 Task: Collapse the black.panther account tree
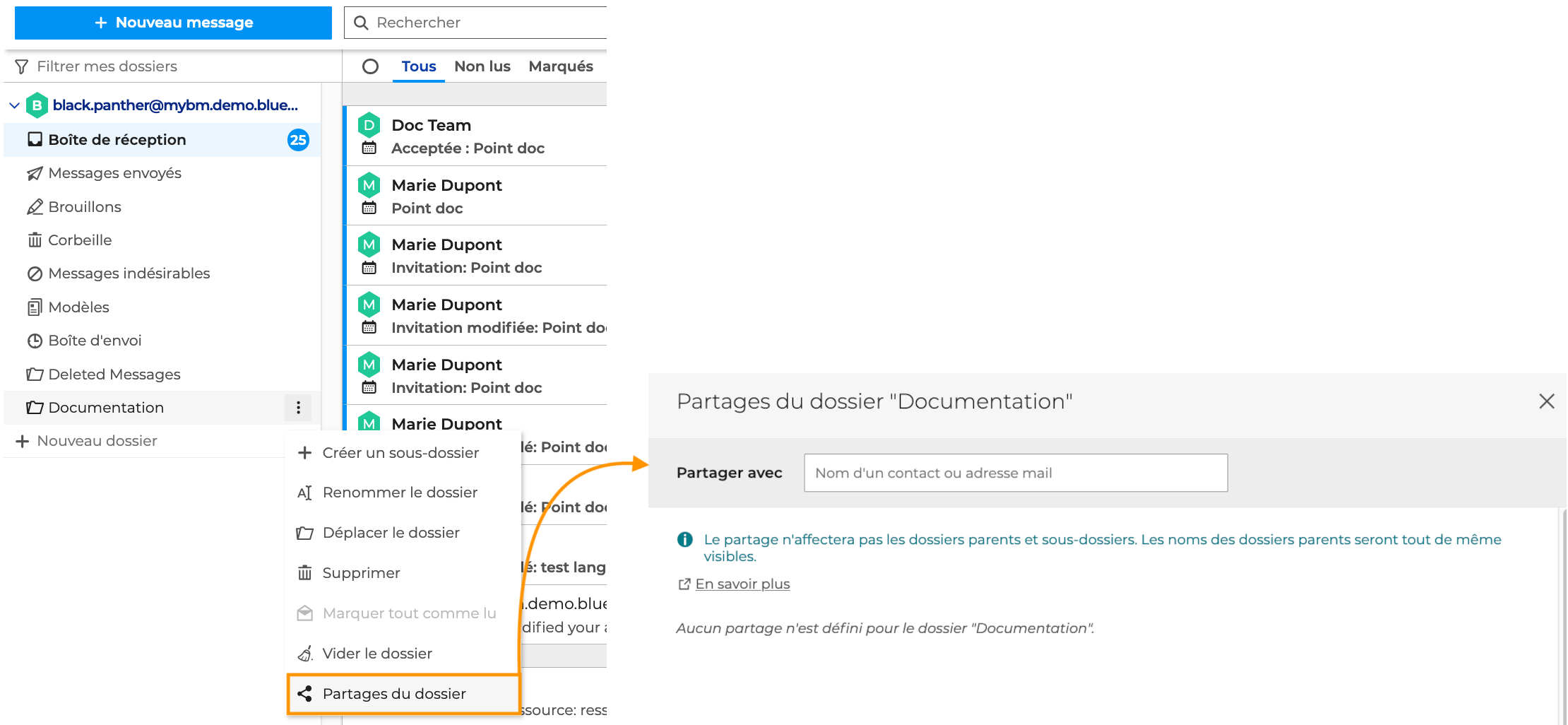(x=14, y=105)
